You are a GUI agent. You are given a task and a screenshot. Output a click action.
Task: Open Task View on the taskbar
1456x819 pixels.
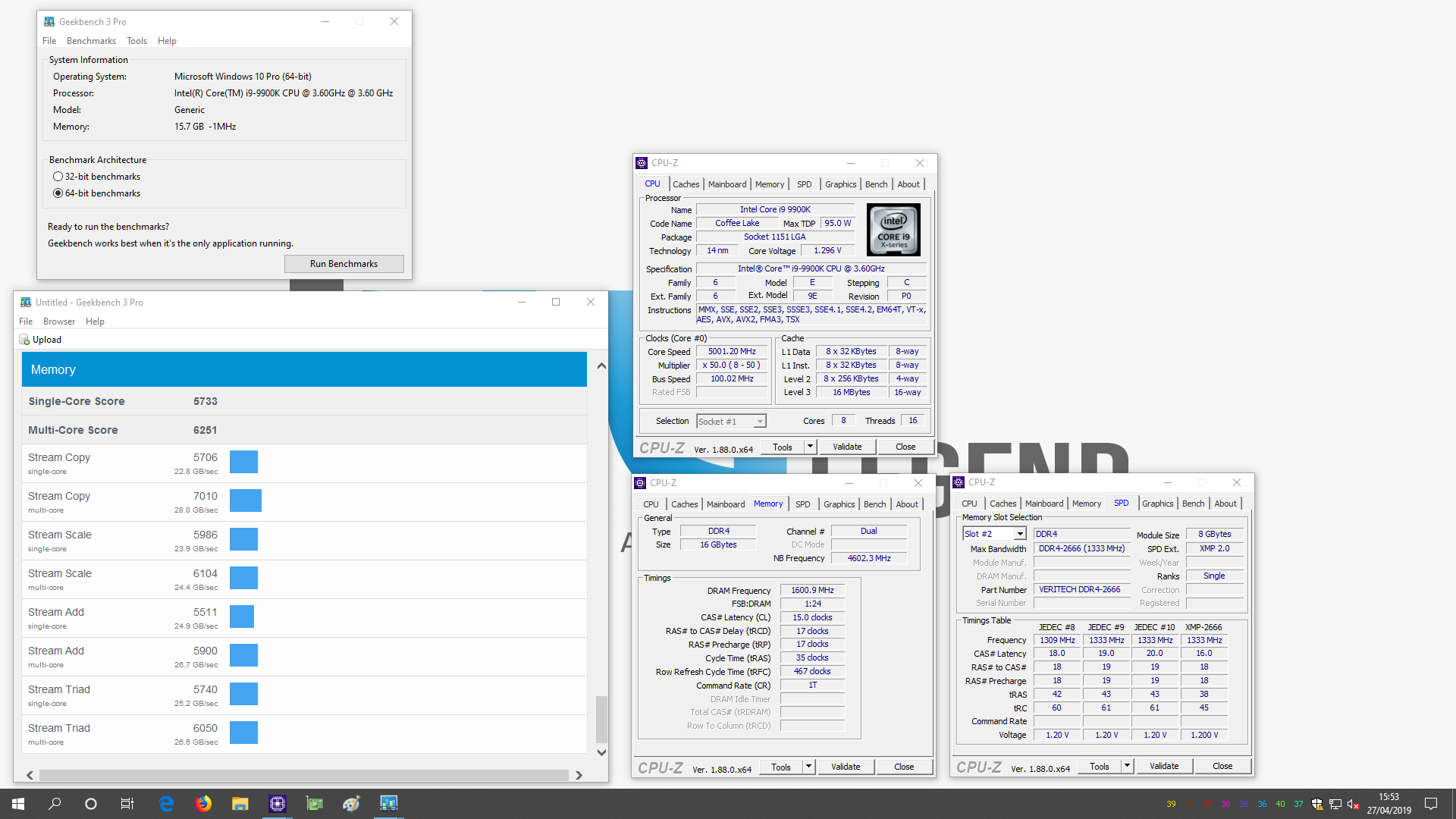127,804
